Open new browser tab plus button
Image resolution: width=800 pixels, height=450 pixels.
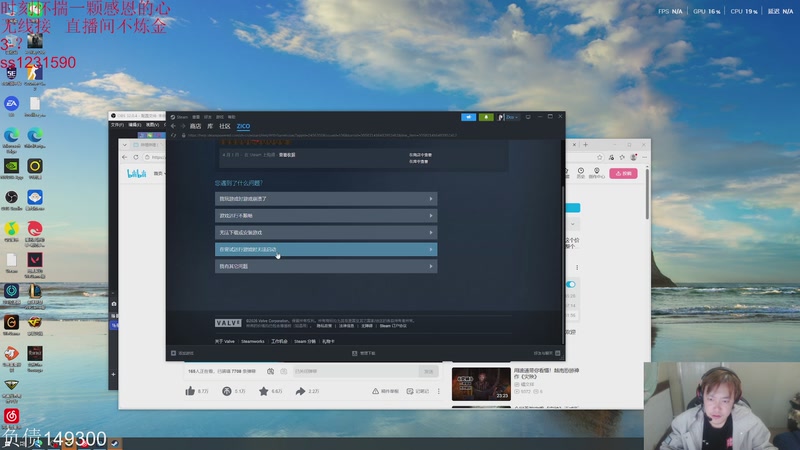585,145
